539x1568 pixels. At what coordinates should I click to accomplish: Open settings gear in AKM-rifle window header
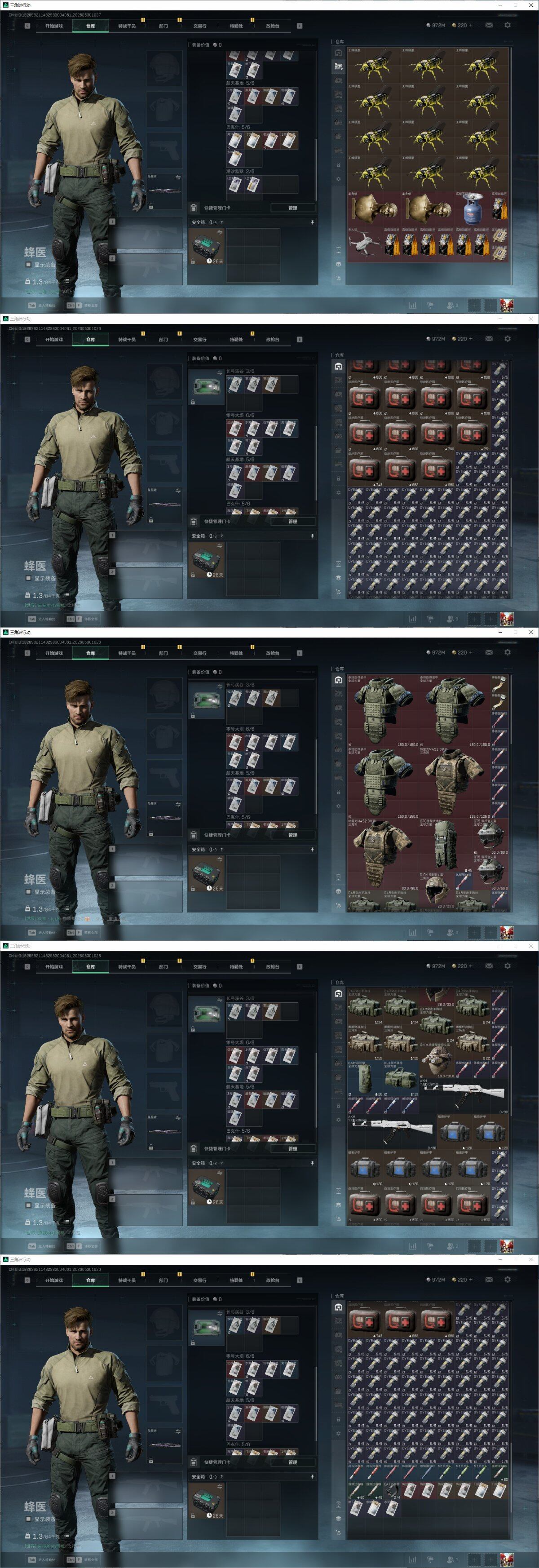(508, 966)
